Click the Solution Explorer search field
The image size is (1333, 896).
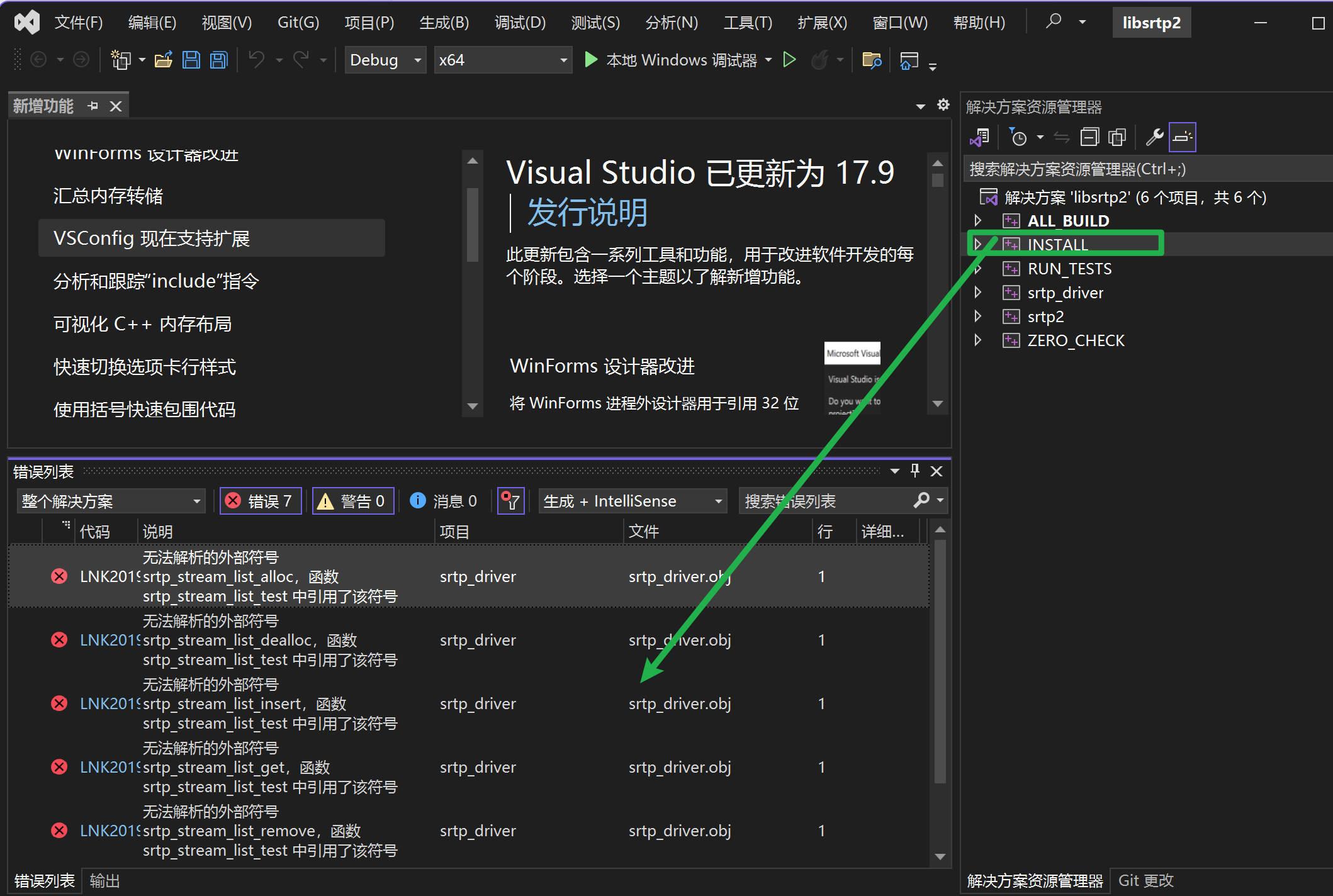point(1149,169)
